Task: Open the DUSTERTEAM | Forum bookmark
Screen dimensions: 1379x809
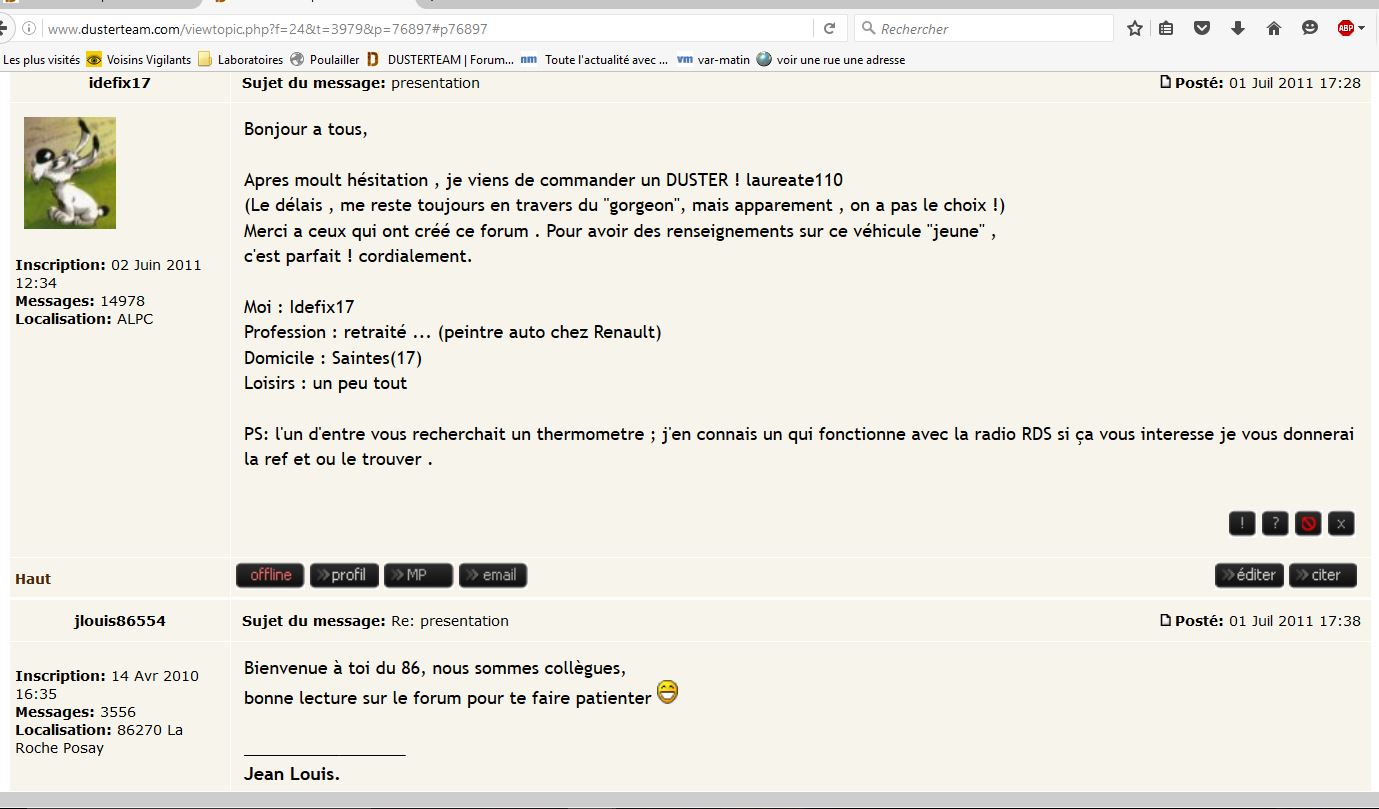Action: (x=440, y=60)
